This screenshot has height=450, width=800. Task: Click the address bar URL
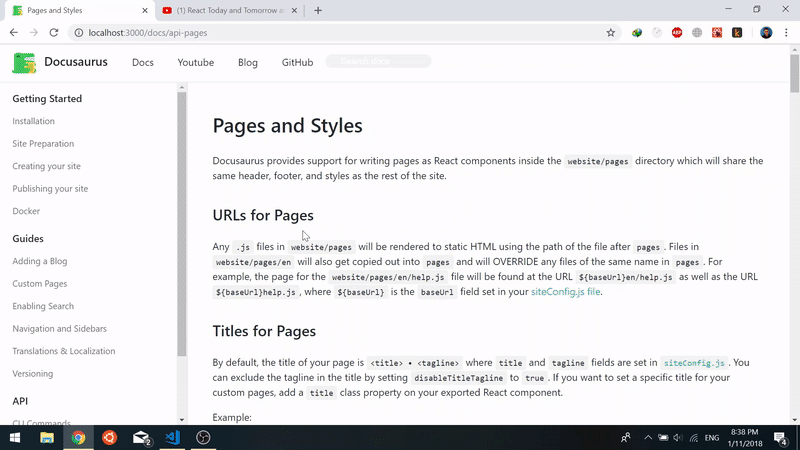[148, 33]
